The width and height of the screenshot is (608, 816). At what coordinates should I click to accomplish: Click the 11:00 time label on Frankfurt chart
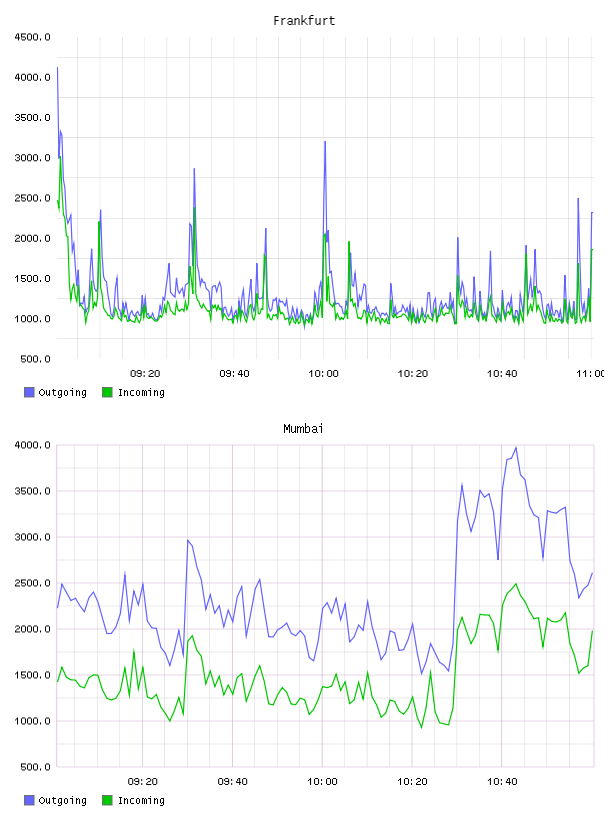tap(591, 374)
